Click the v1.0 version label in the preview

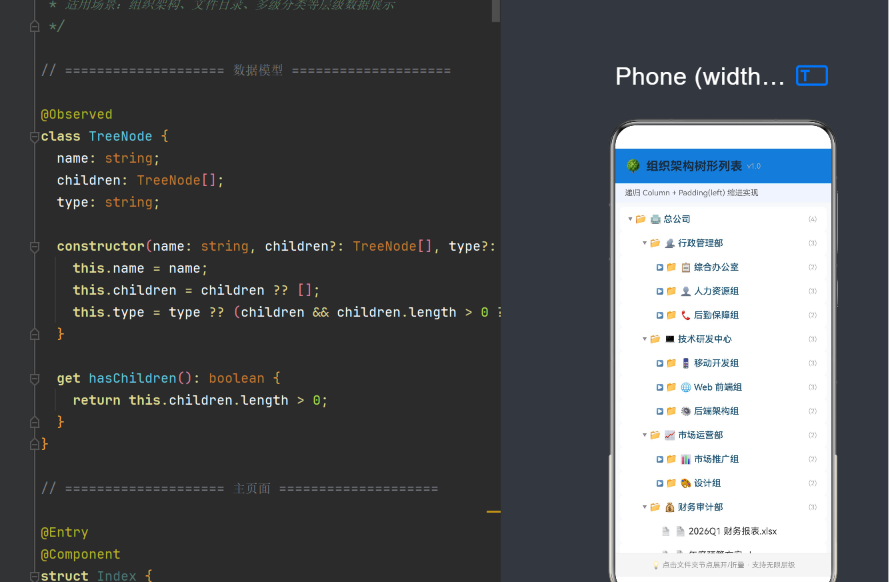pos(753,166)
